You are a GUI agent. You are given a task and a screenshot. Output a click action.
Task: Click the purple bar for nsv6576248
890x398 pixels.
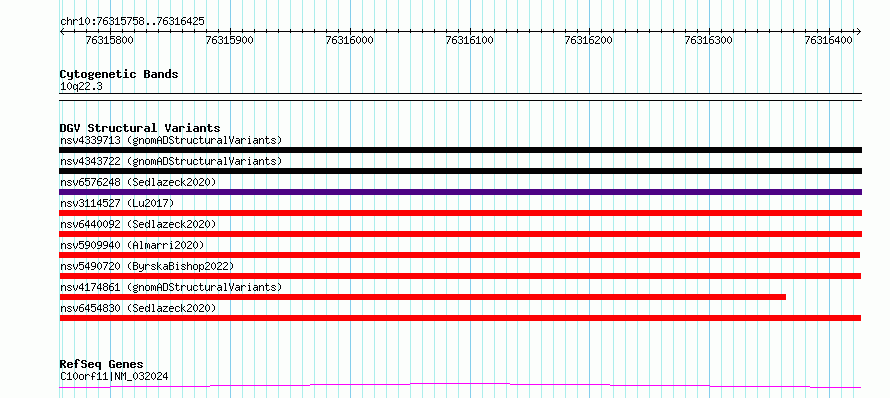(460, 192)
